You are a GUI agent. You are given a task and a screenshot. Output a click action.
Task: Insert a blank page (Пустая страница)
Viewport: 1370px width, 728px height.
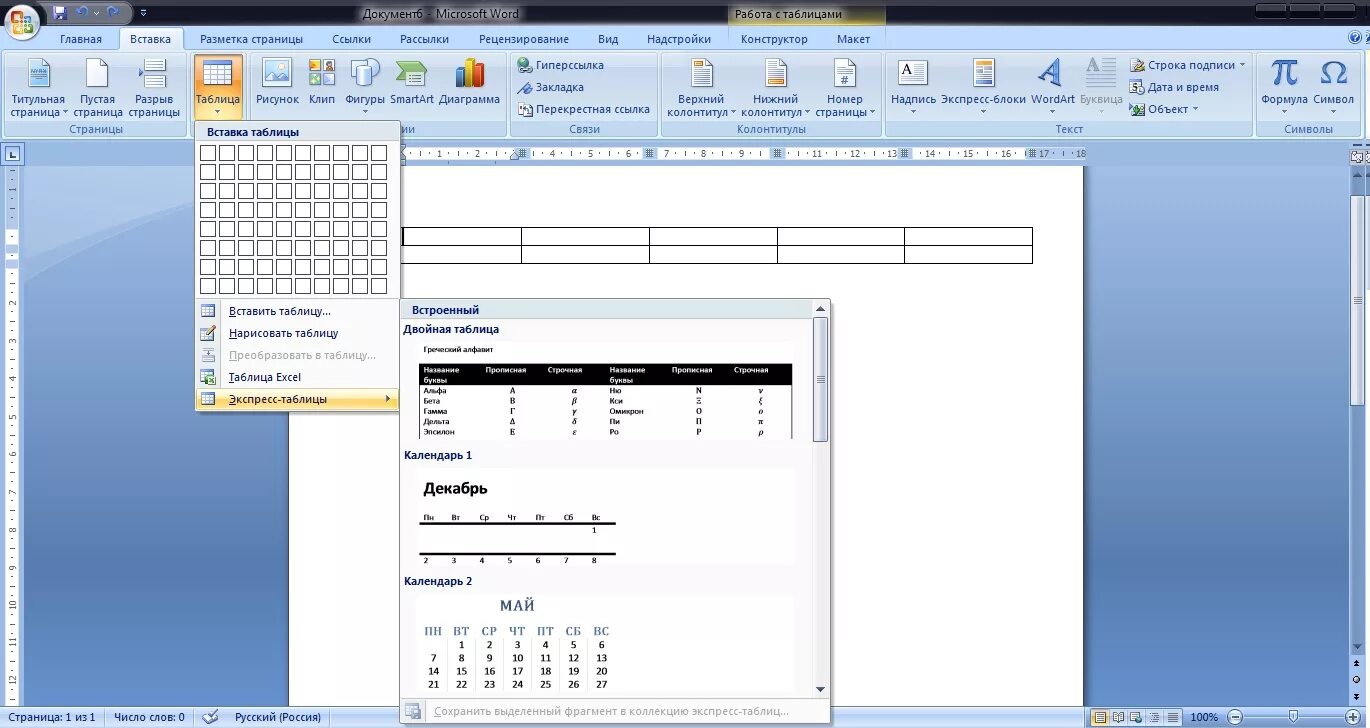pyautogui.click(x=97, y=88)
